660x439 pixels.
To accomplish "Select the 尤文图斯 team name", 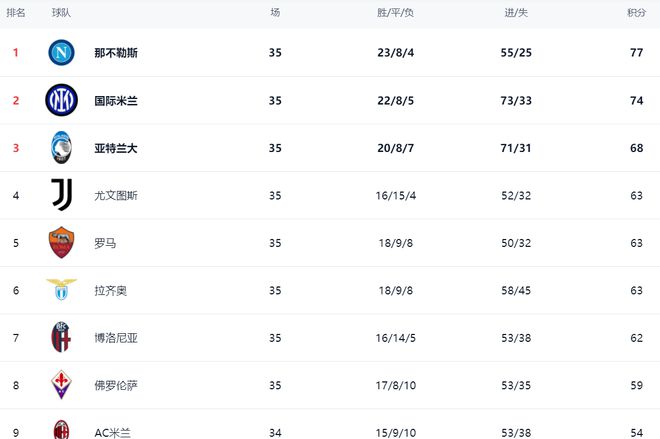I will click(115, 196).
